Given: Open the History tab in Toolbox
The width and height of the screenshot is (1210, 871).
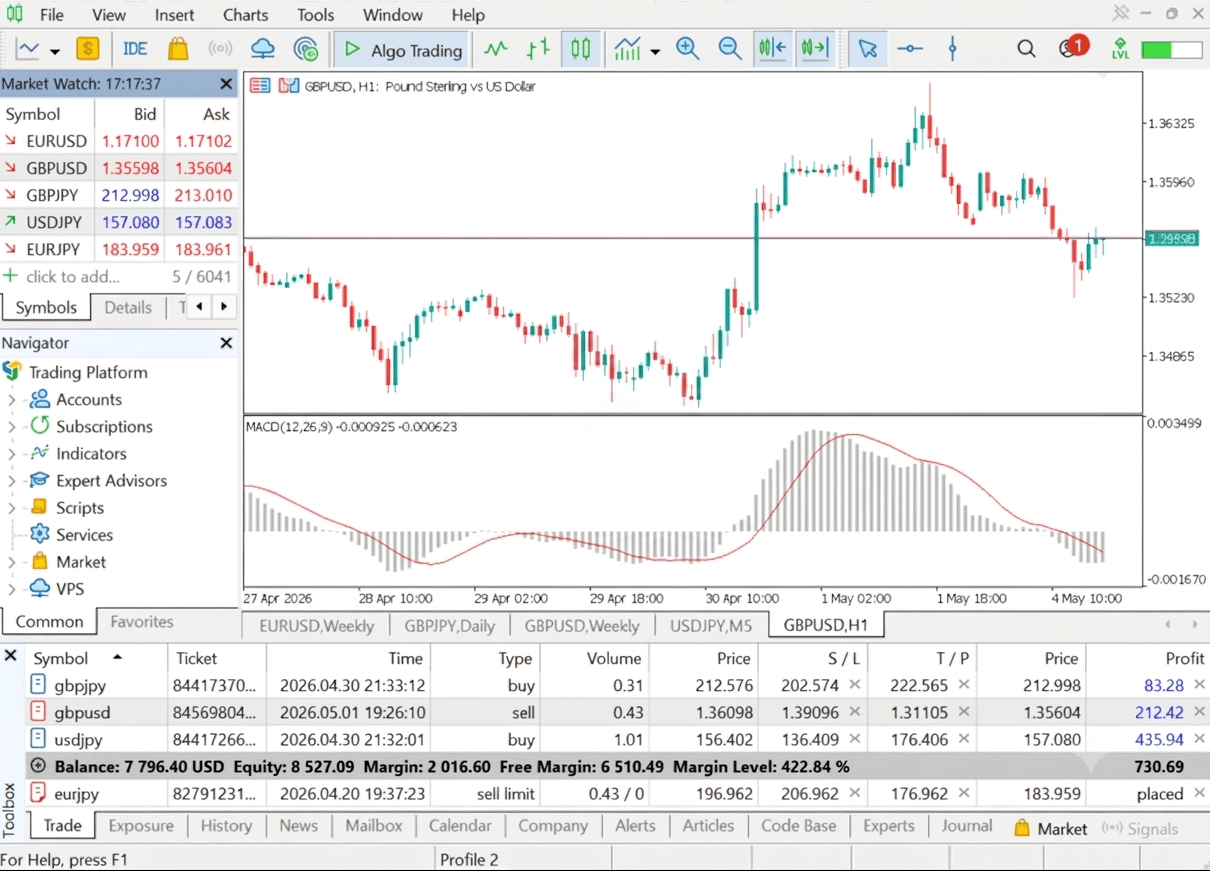Looking at the screenshot, I should click(x=226, y=826).
